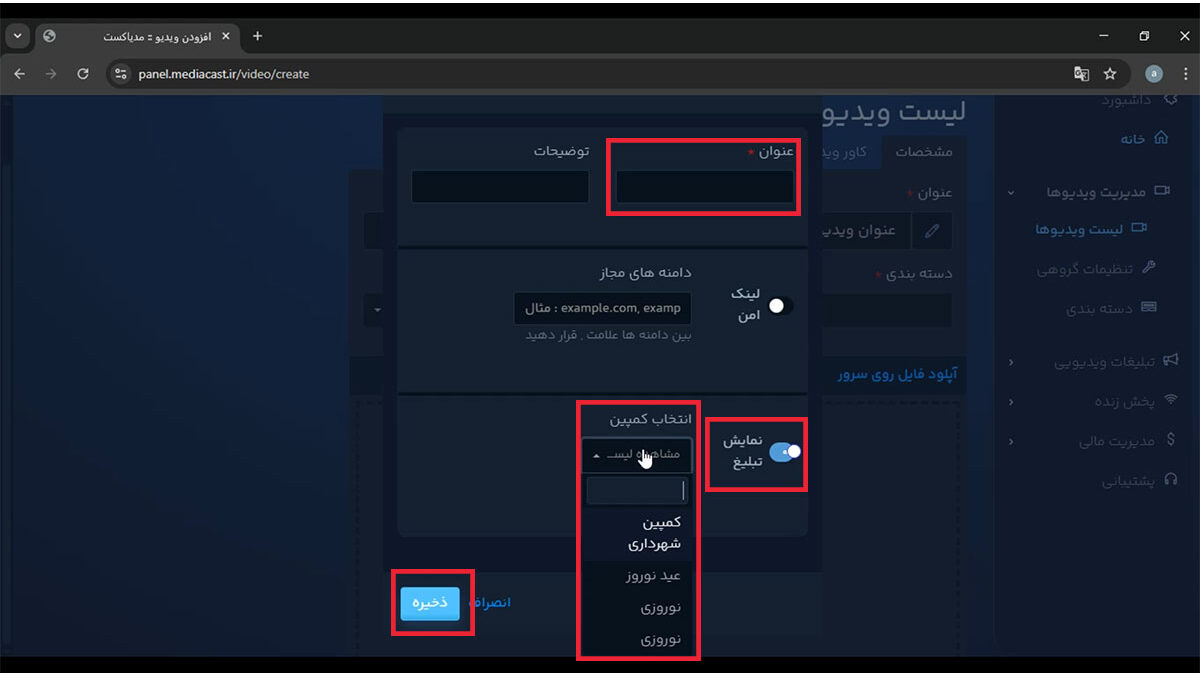Collapse the انتخاب کمپین campaign dropdown
The image size is (1200, 675).
[x=636, y=455]
